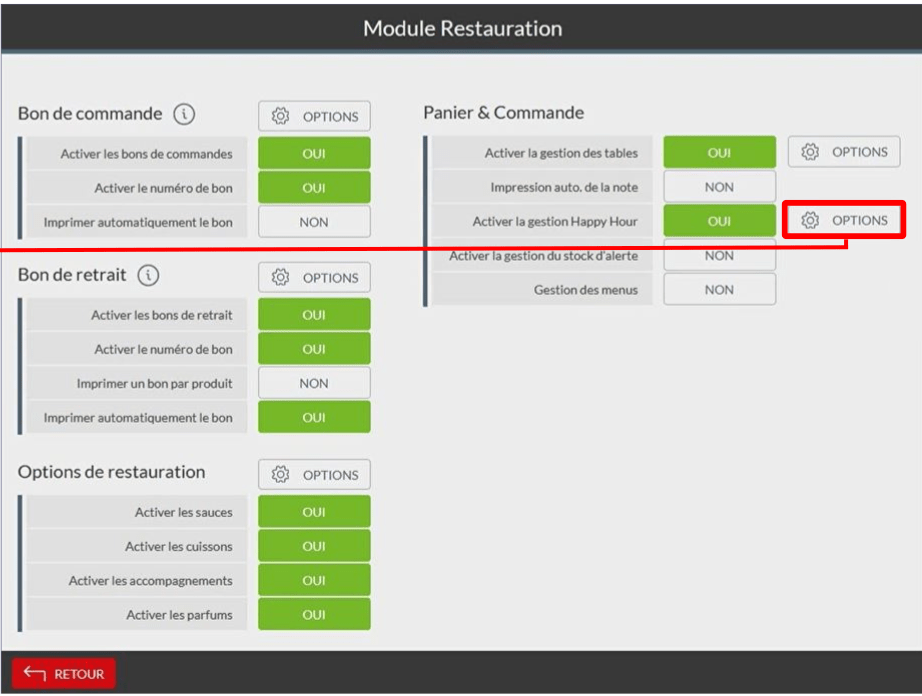Open OPTIONS for Bon de commande
This screenshot has height=696, width=922.
click(x=314, y=116)
